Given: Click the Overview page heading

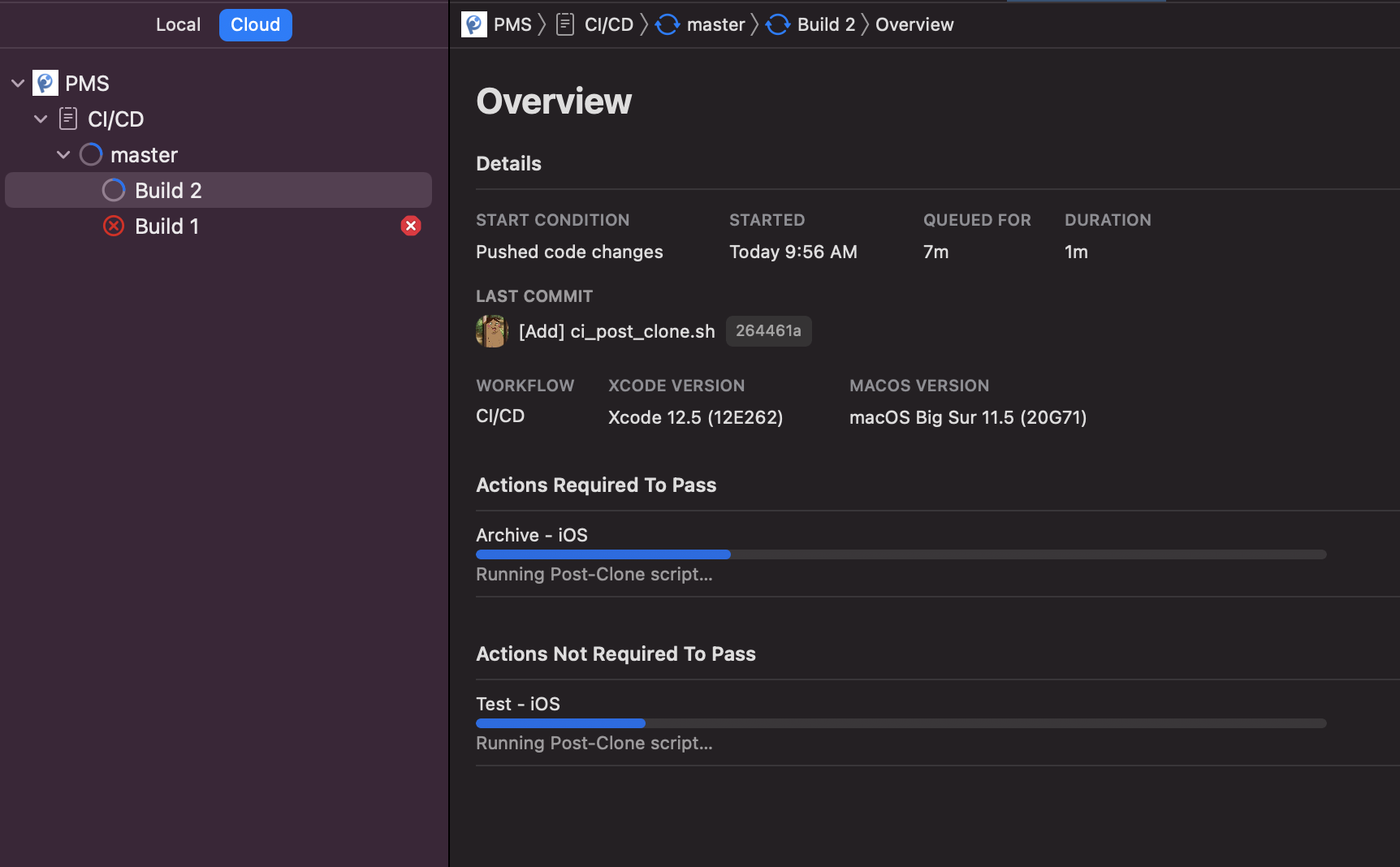Looking at the screenshot, I should coord(554,101).
